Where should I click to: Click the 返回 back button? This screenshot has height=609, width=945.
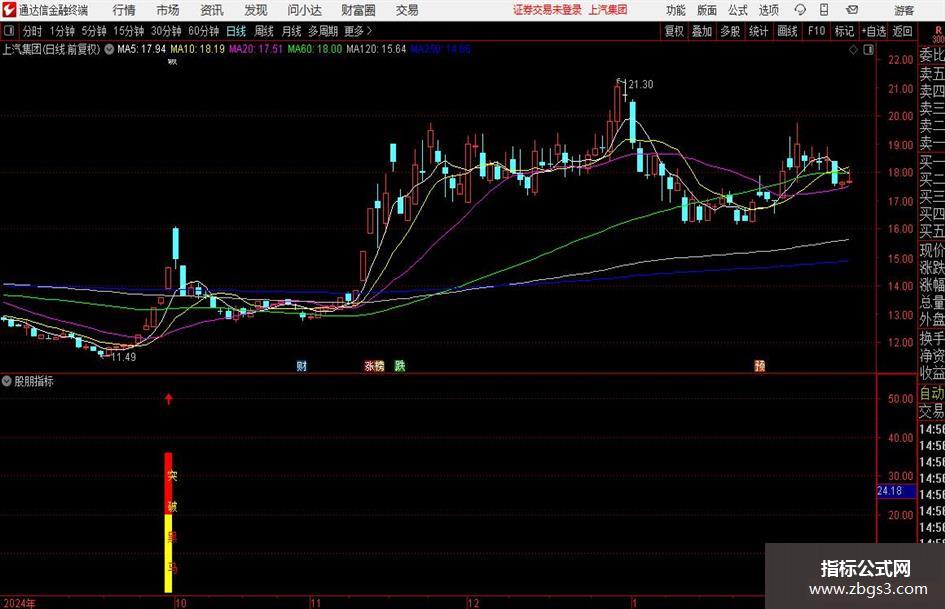[902, 31]
